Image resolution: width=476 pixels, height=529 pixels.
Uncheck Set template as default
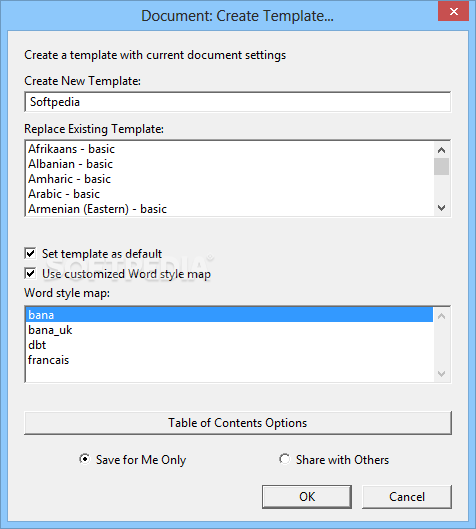click(30, 253)
